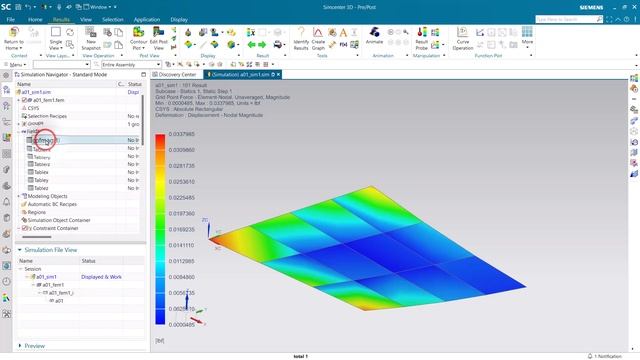Collapse the Fields node
Image resolution: width=640 pixels, height=360 pixels.
[18, 132]
